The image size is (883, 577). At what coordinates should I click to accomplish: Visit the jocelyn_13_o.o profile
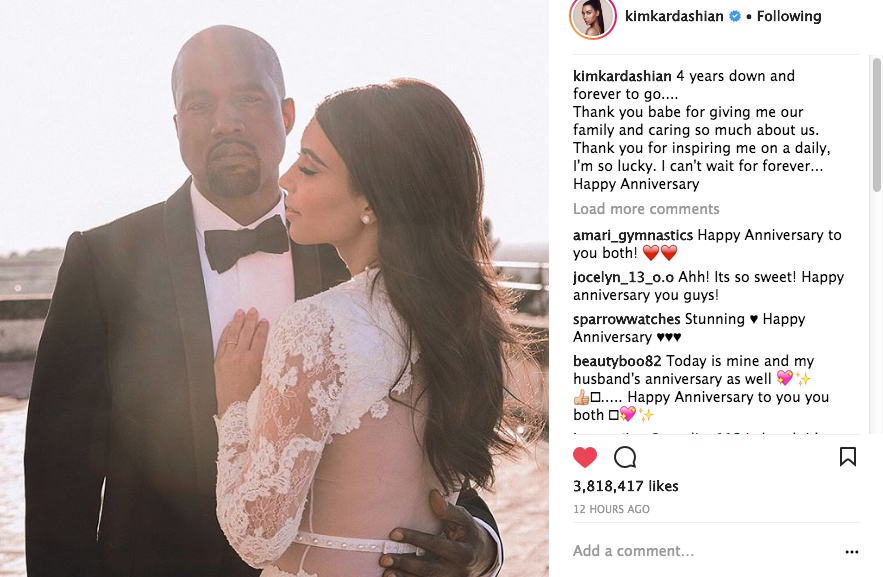[623, 278]
